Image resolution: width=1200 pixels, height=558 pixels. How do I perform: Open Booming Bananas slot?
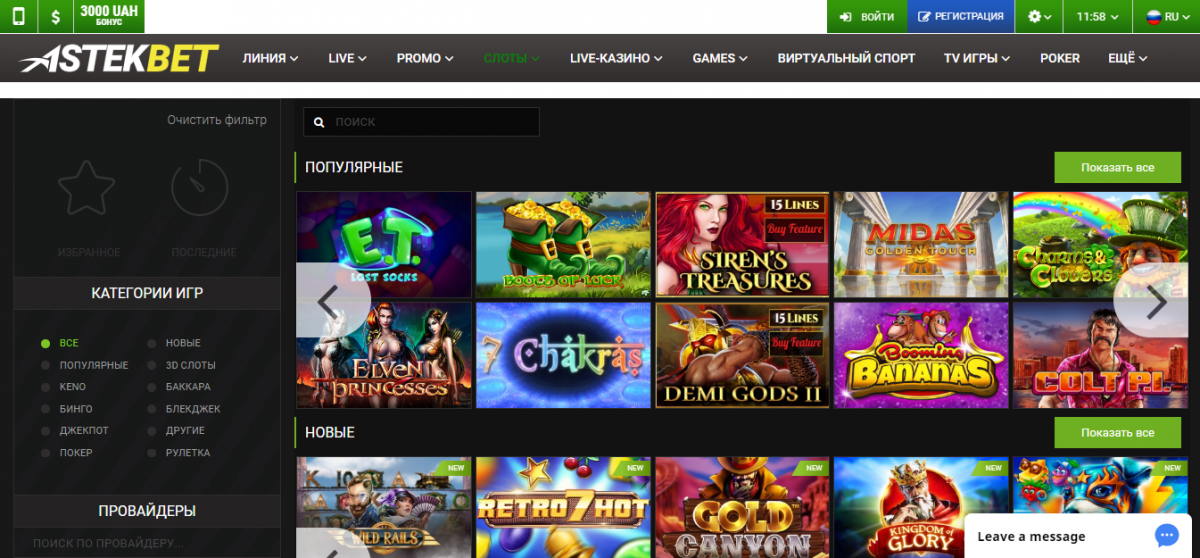point(921,355)
